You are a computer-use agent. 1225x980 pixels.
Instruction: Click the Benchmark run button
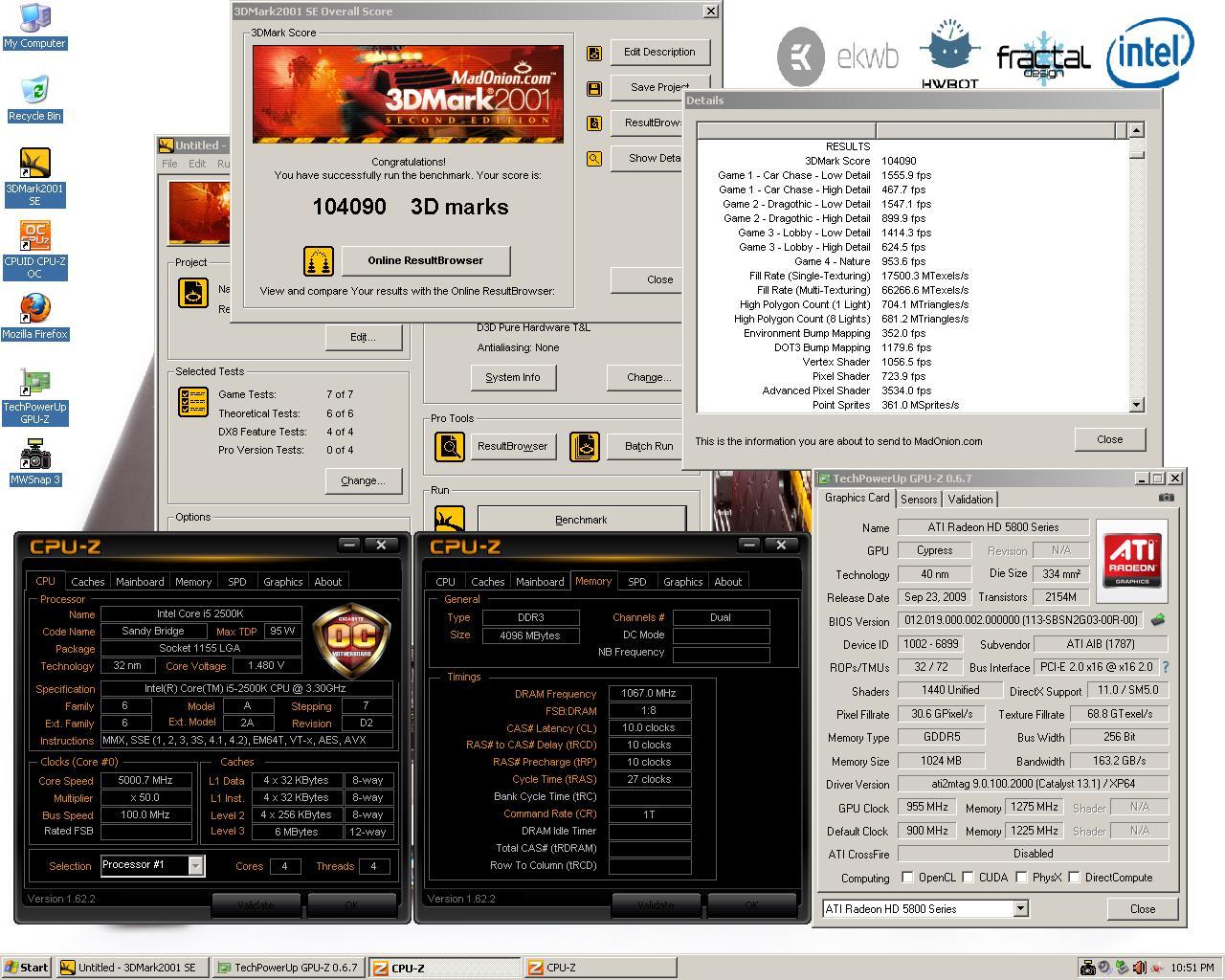click(581, 520)
